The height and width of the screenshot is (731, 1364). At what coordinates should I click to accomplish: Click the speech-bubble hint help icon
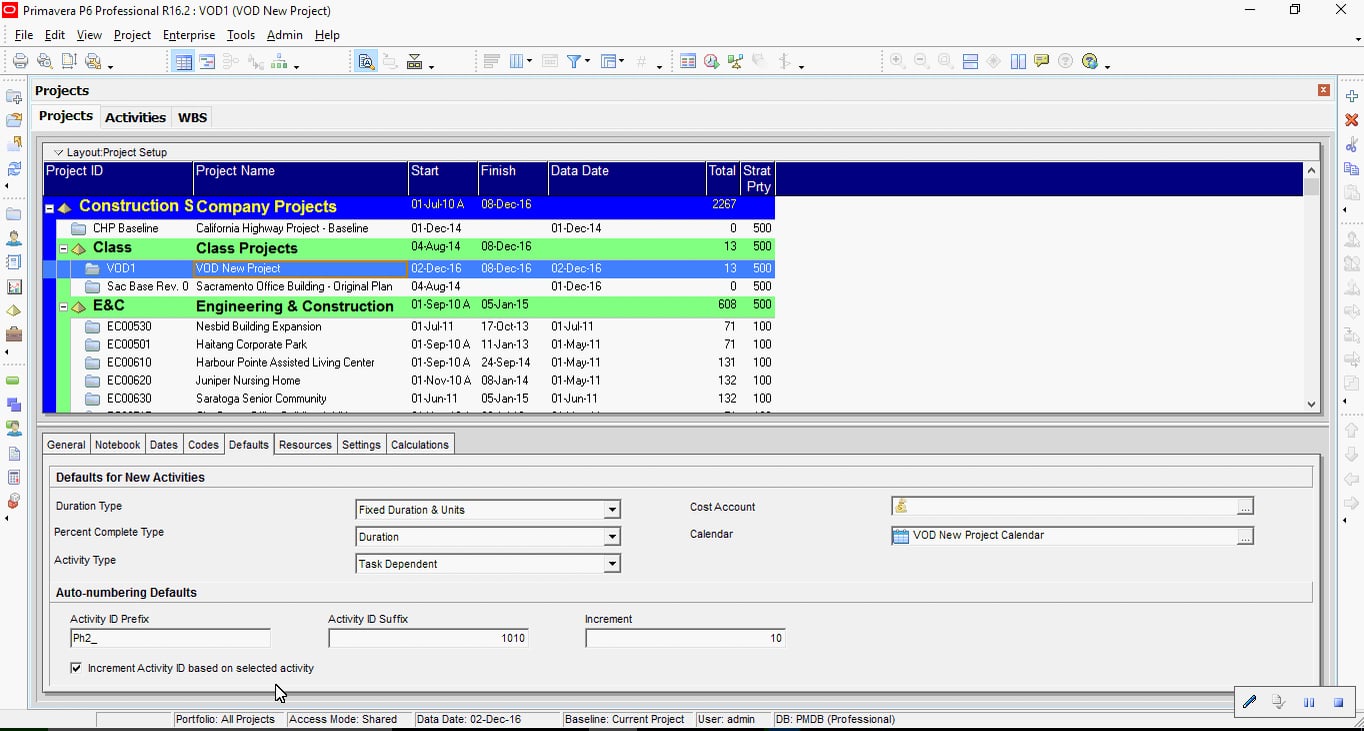click(x=1042, y=62)
